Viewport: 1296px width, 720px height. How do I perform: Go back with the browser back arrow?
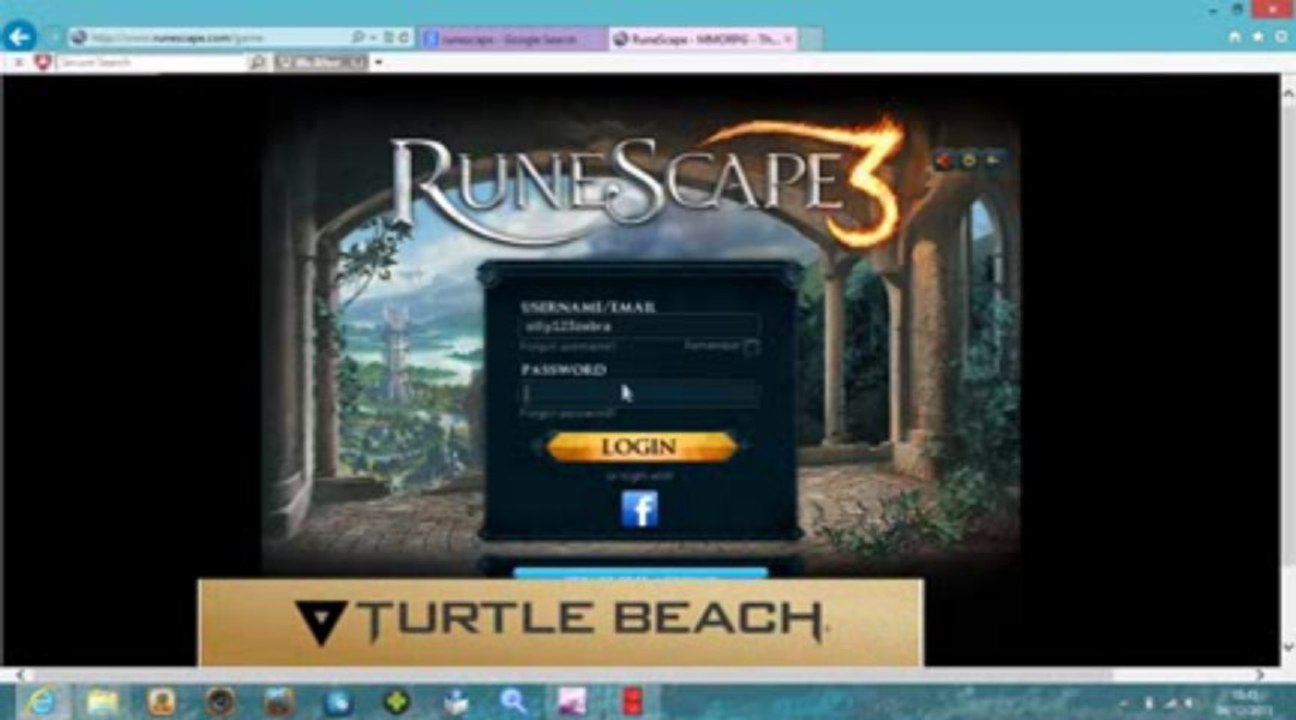(19, 37)
